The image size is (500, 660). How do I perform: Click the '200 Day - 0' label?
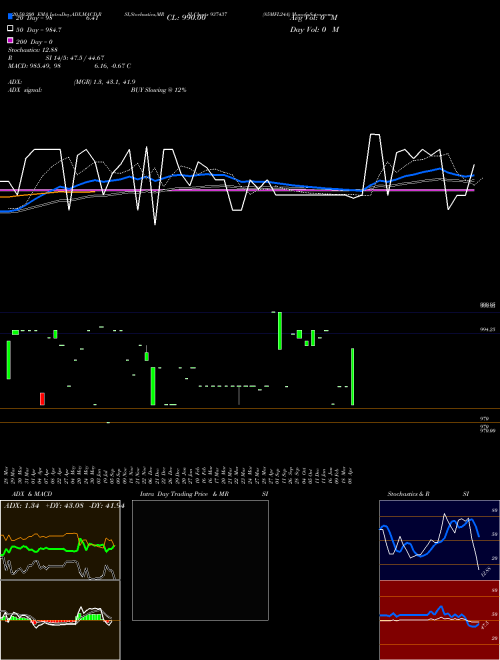(34, 42)
